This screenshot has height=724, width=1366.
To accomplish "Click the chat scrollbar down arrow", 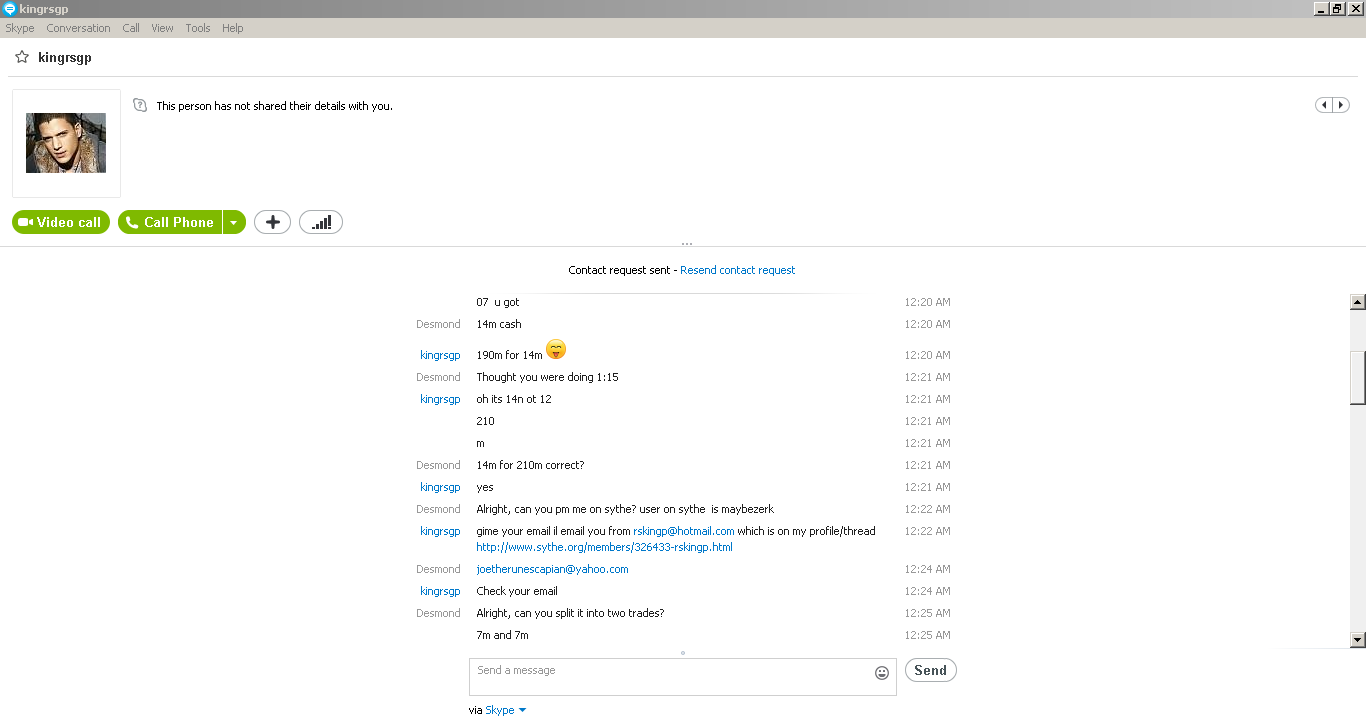I will click(x=1358, y=640).
